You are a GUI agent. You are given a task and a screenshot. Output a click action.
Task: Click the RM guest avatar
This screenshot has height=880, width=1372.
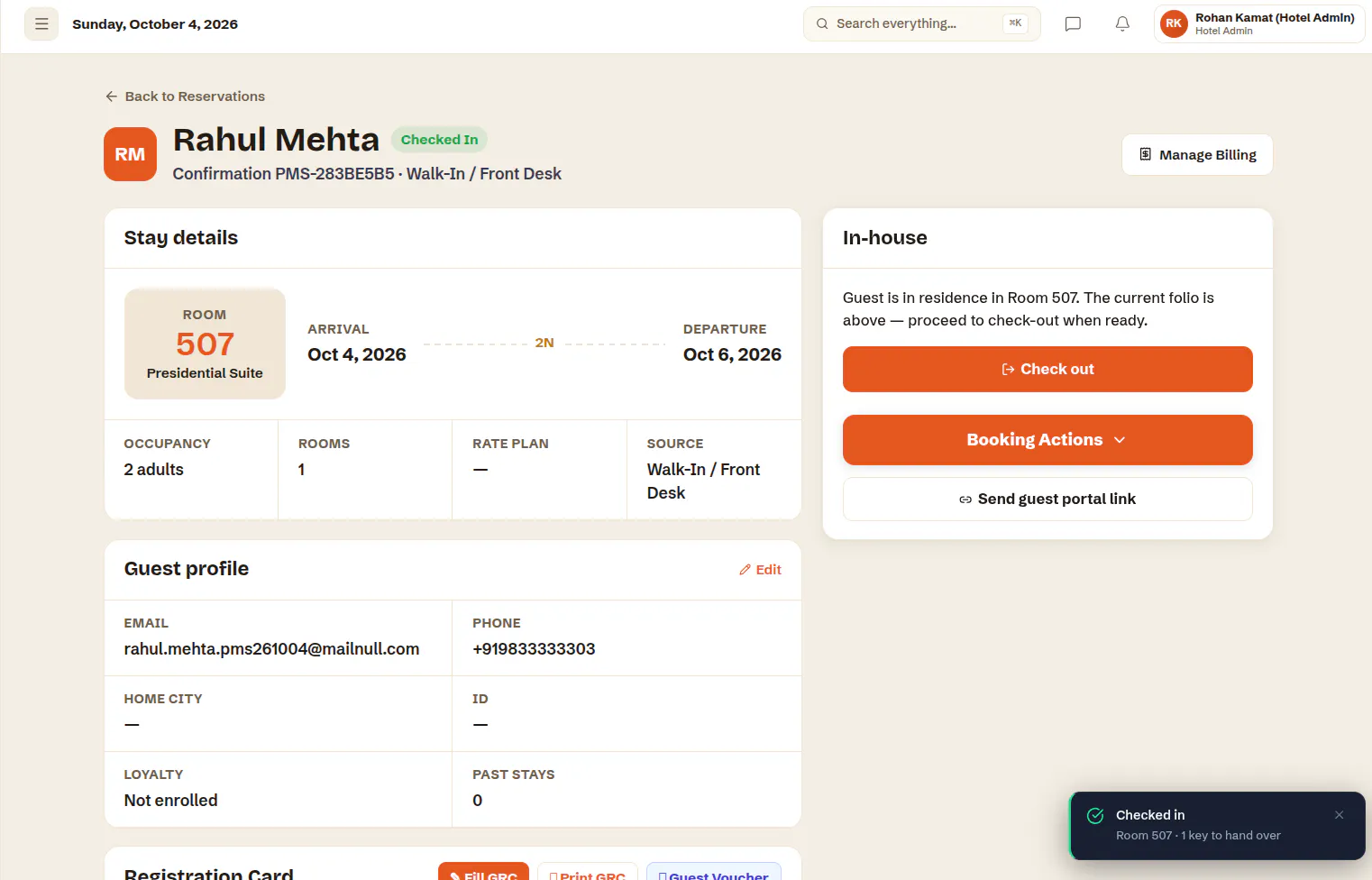point(130,154)
